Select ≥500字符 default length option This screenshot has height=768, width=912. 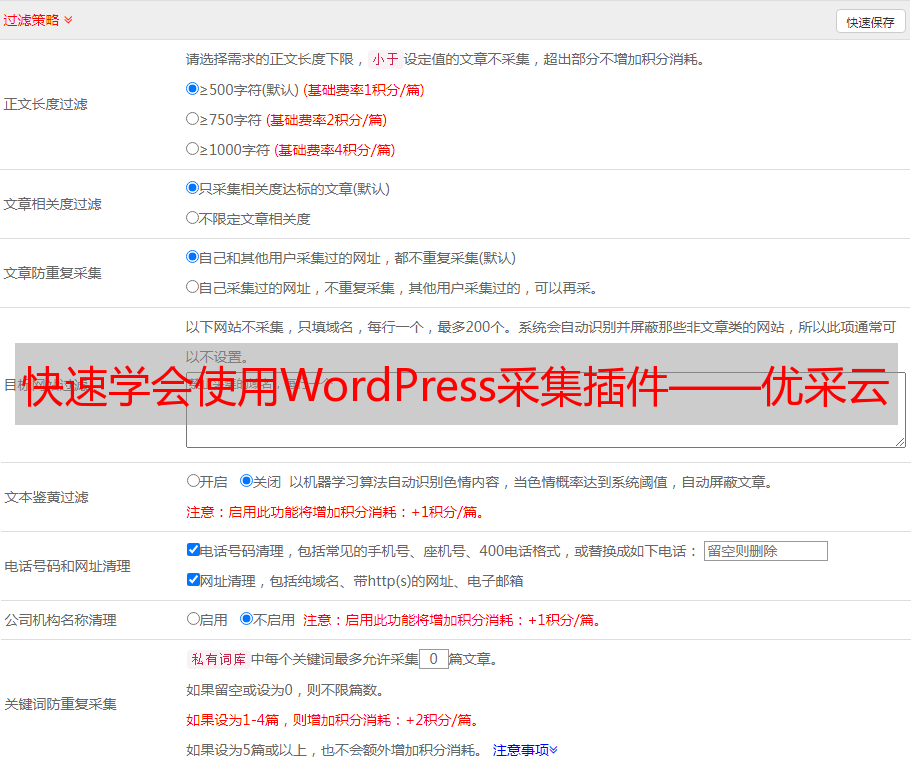click(193, 89)
